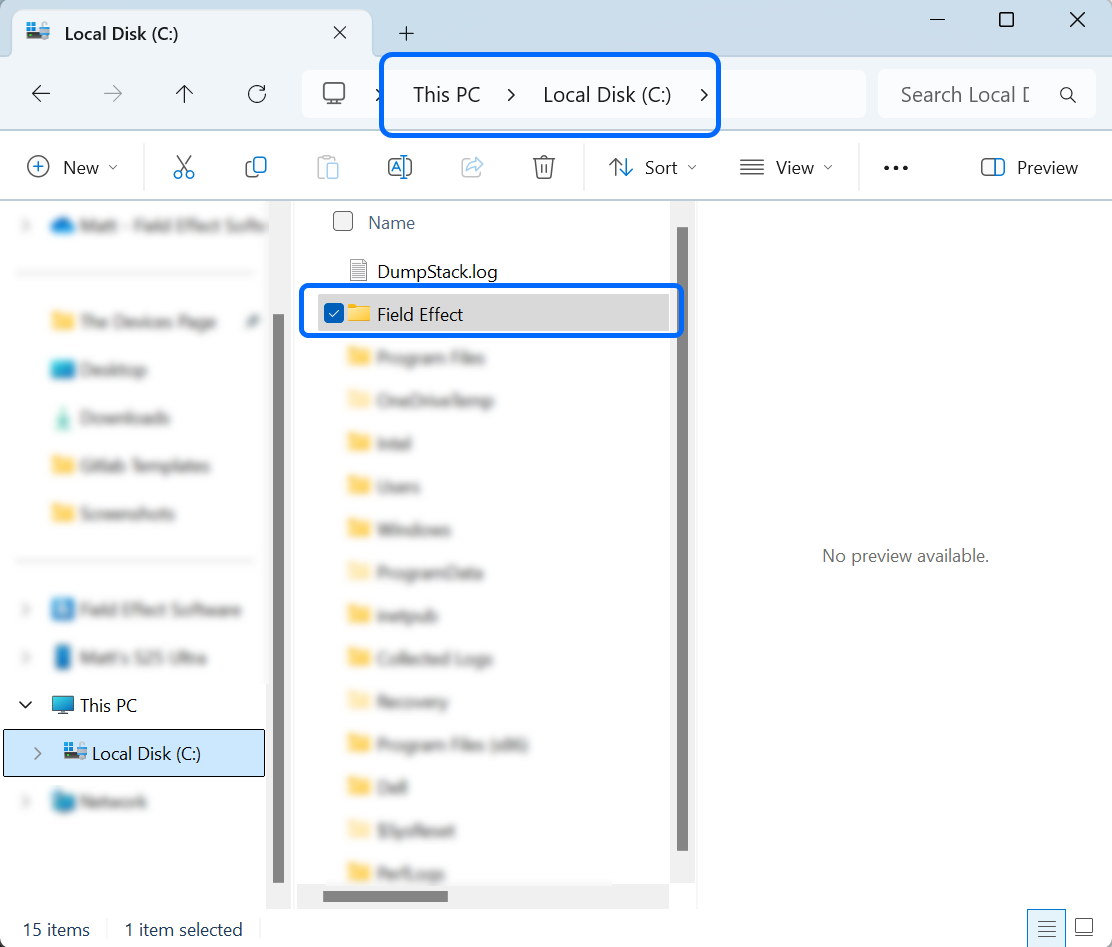Click the Local Disk drive icon in tab
The width and height of the screenshot is (1112, 947).
[38, 32]
